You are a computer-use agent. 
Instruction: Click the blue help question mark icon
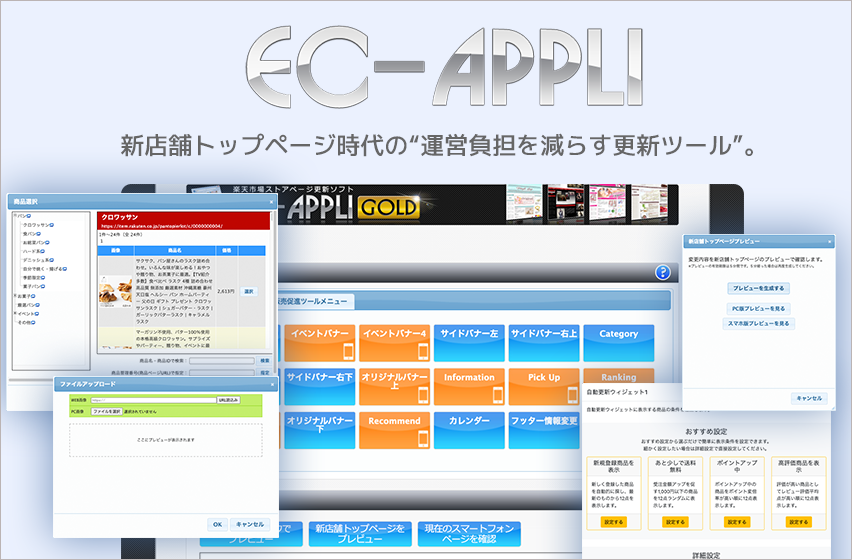click(x=661, y=272)
